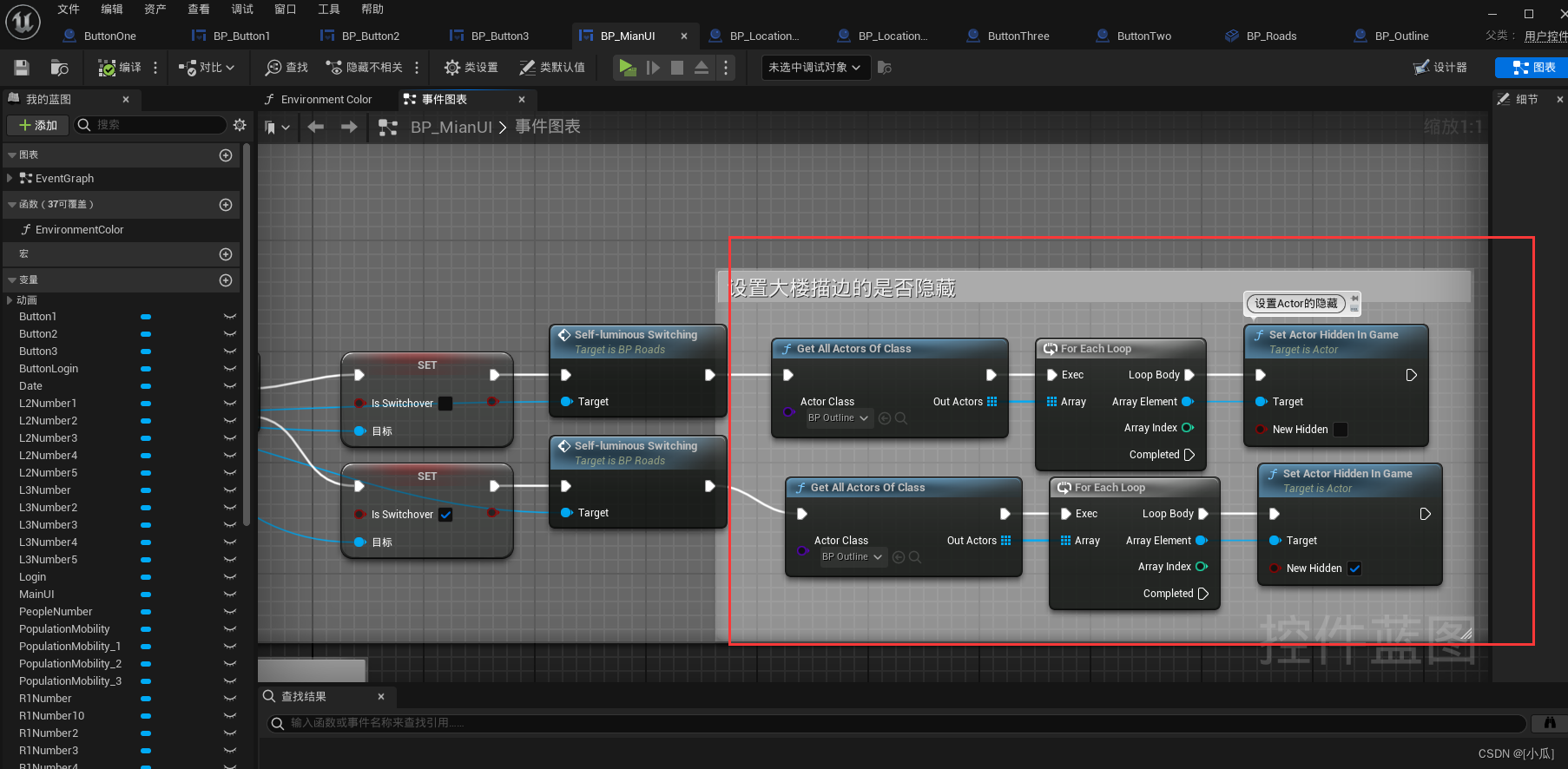Viewport: 1568px width, 769px height.
Task: Click the blue type pill for Button2 variable
Action: tap(146, 334)
